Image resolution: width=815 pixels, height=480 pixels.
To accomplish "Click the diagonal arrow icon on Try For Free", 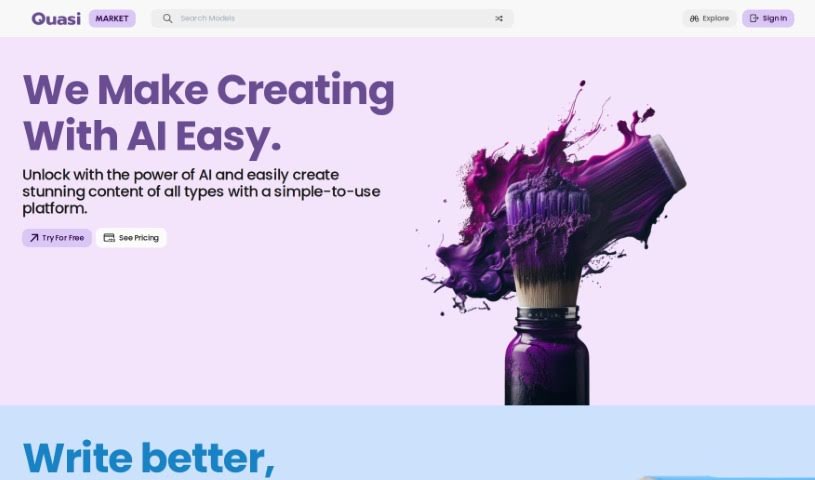I will (34, 238).
